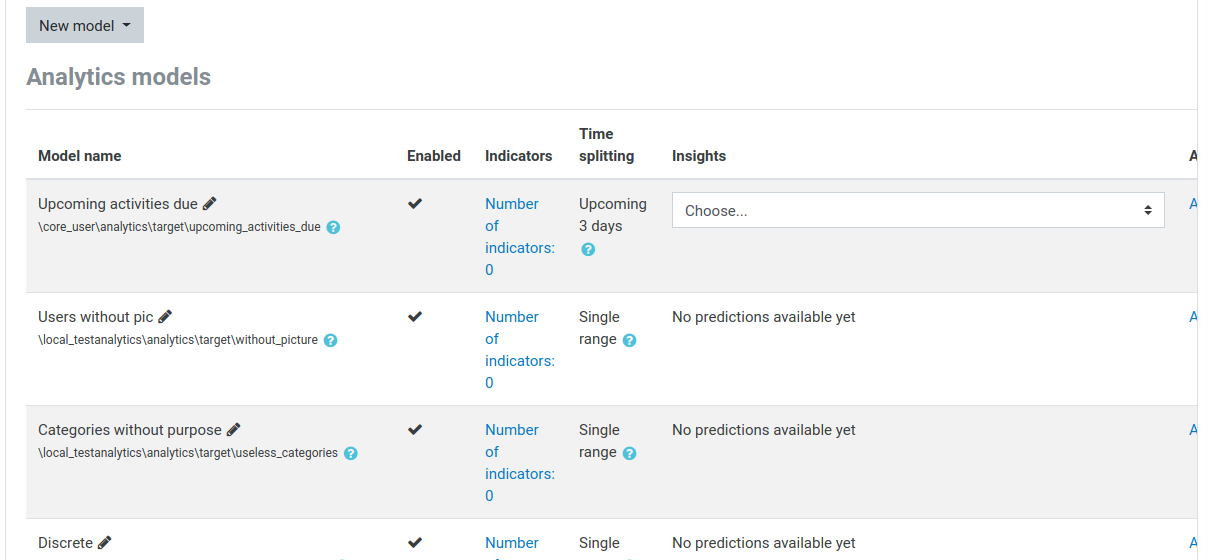Show help for without_picture target
Image resolution: width=1208 pixels, height=560 pixels.
pos(330,340)
